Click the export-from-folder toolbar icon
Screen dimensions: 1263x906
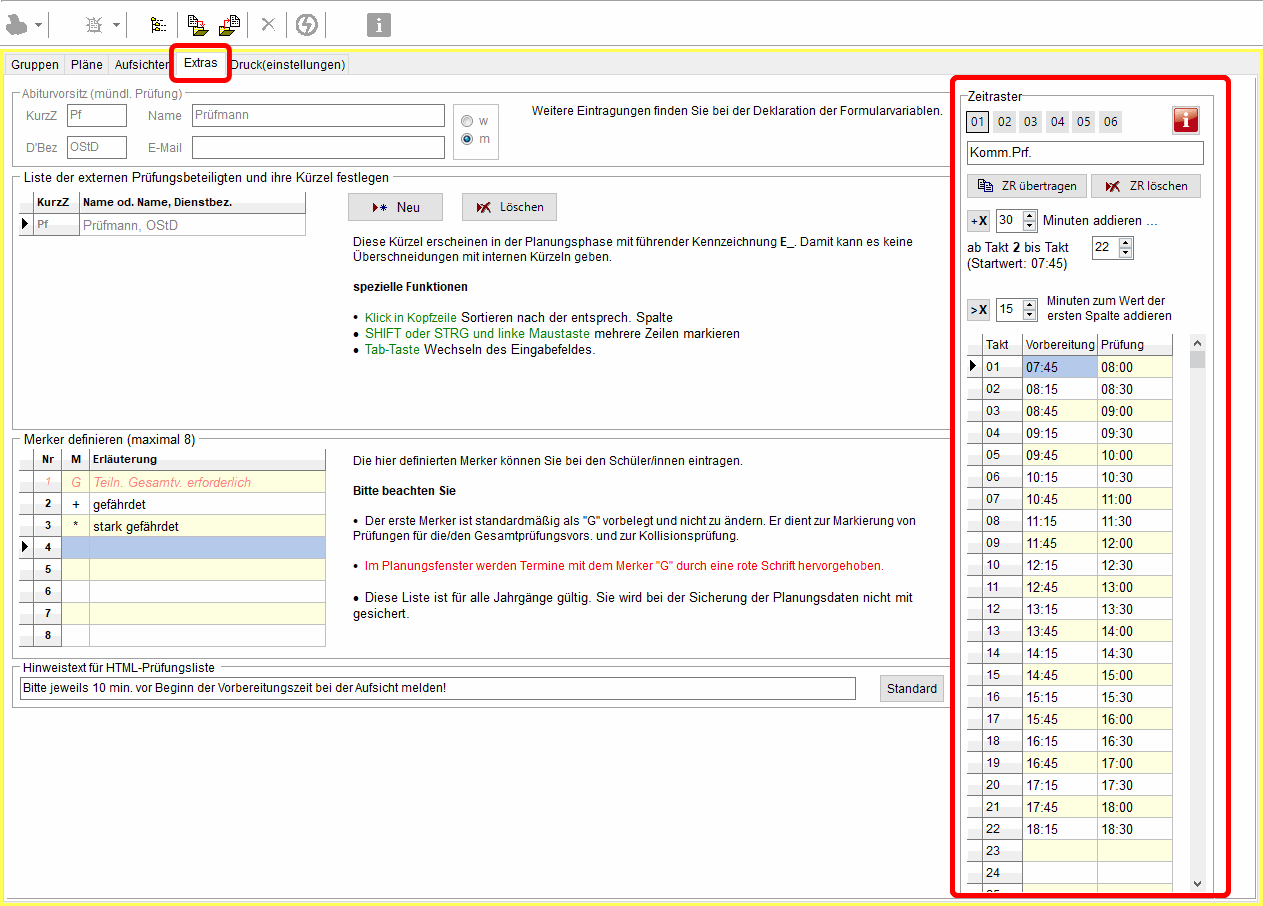click(x=229, y=25)
